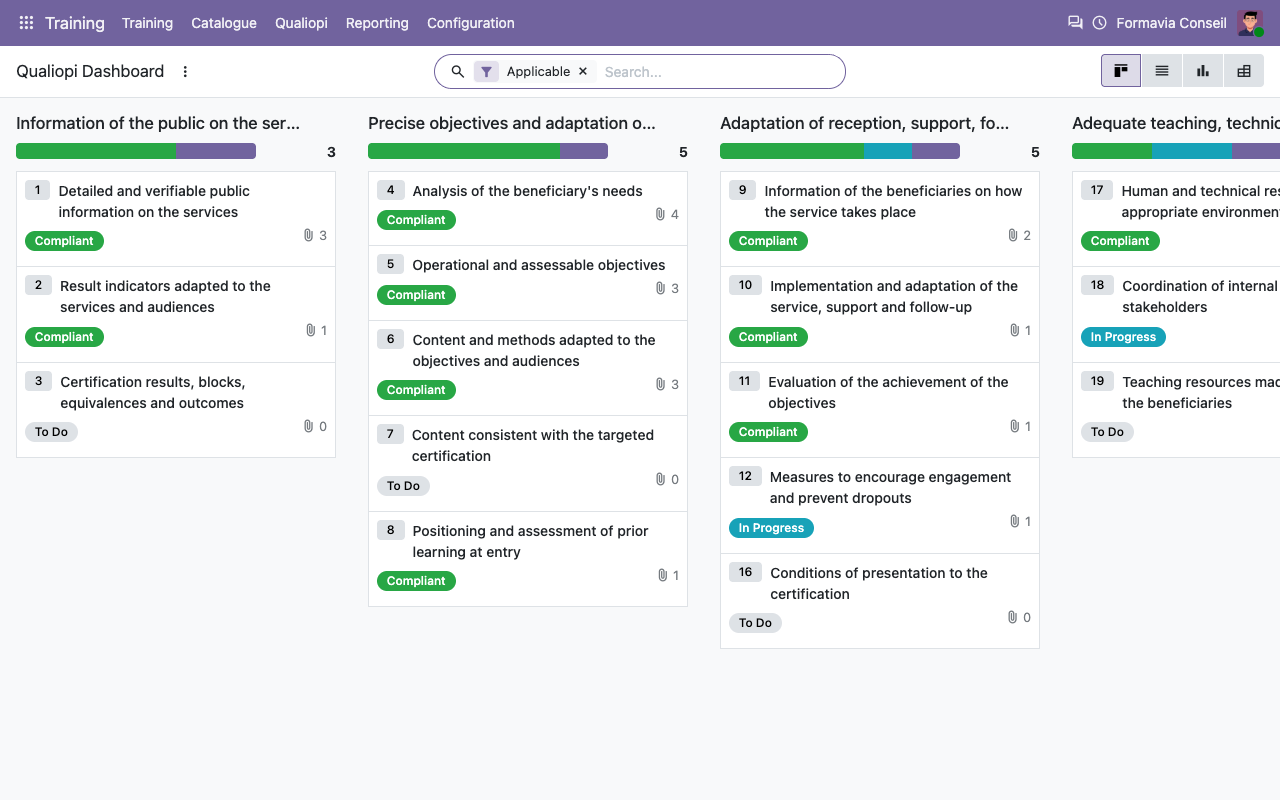Open the messages conversation icon
This screenshot has height=800, width=1280.
pyautogui.click(x=1075, y=23)
